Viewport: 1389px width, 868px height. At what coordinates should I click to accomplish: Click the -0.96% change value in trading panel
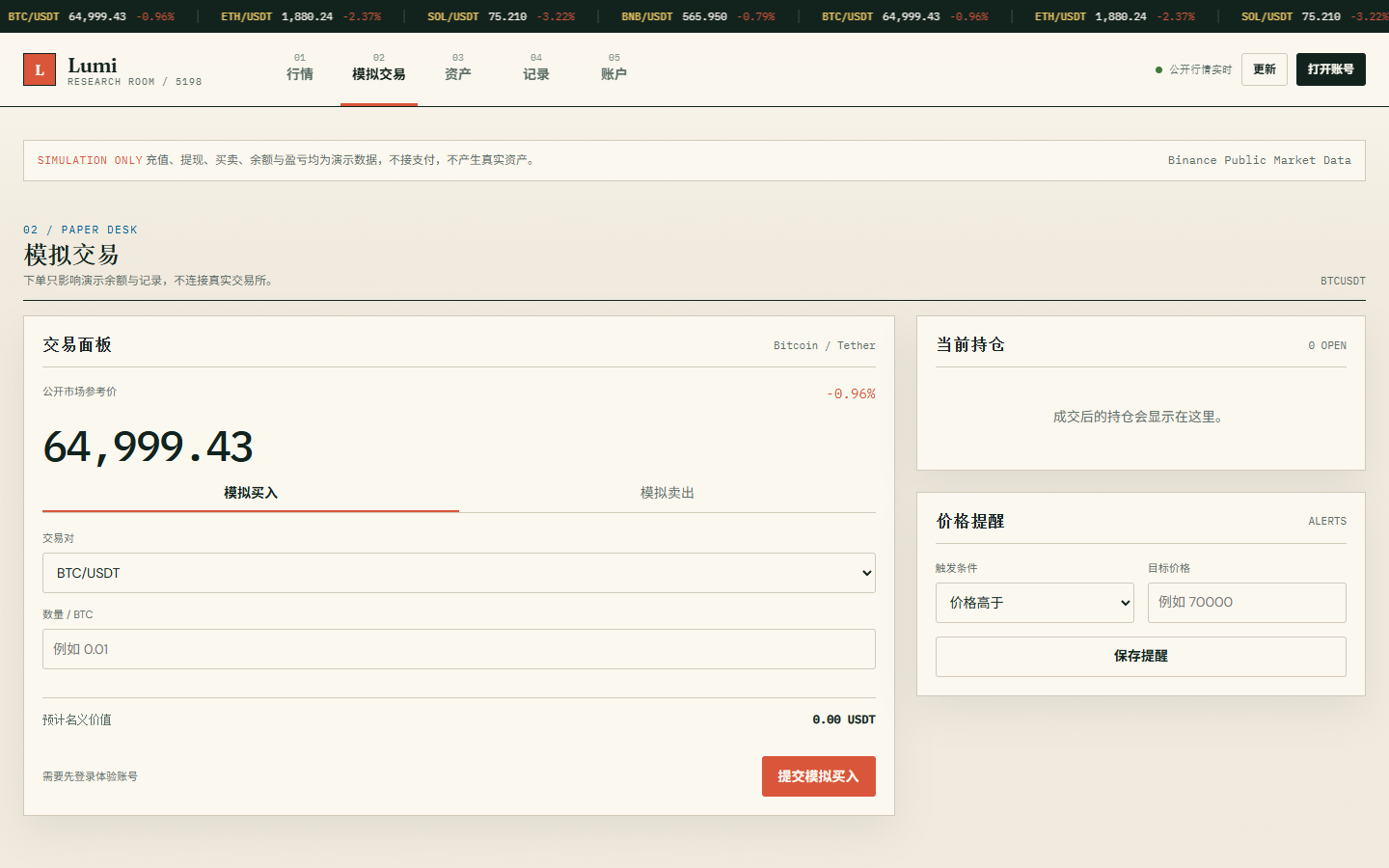click(851, 393)
